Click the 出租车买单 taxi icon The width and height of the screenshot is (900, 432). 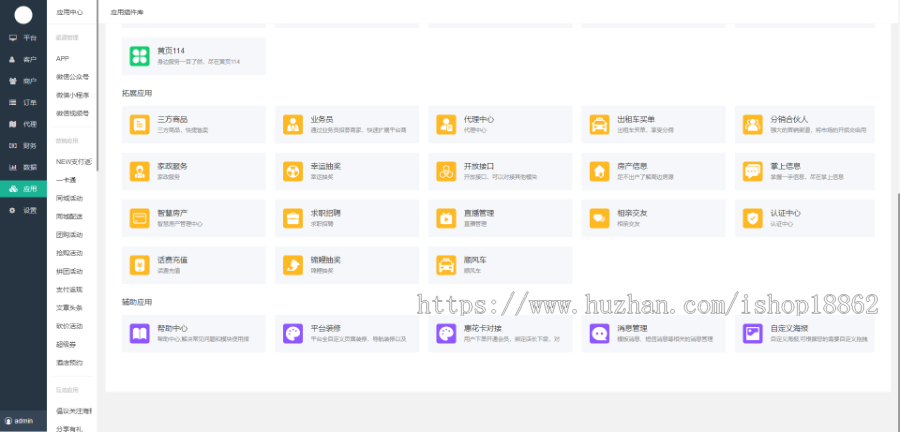click(599, 124)
